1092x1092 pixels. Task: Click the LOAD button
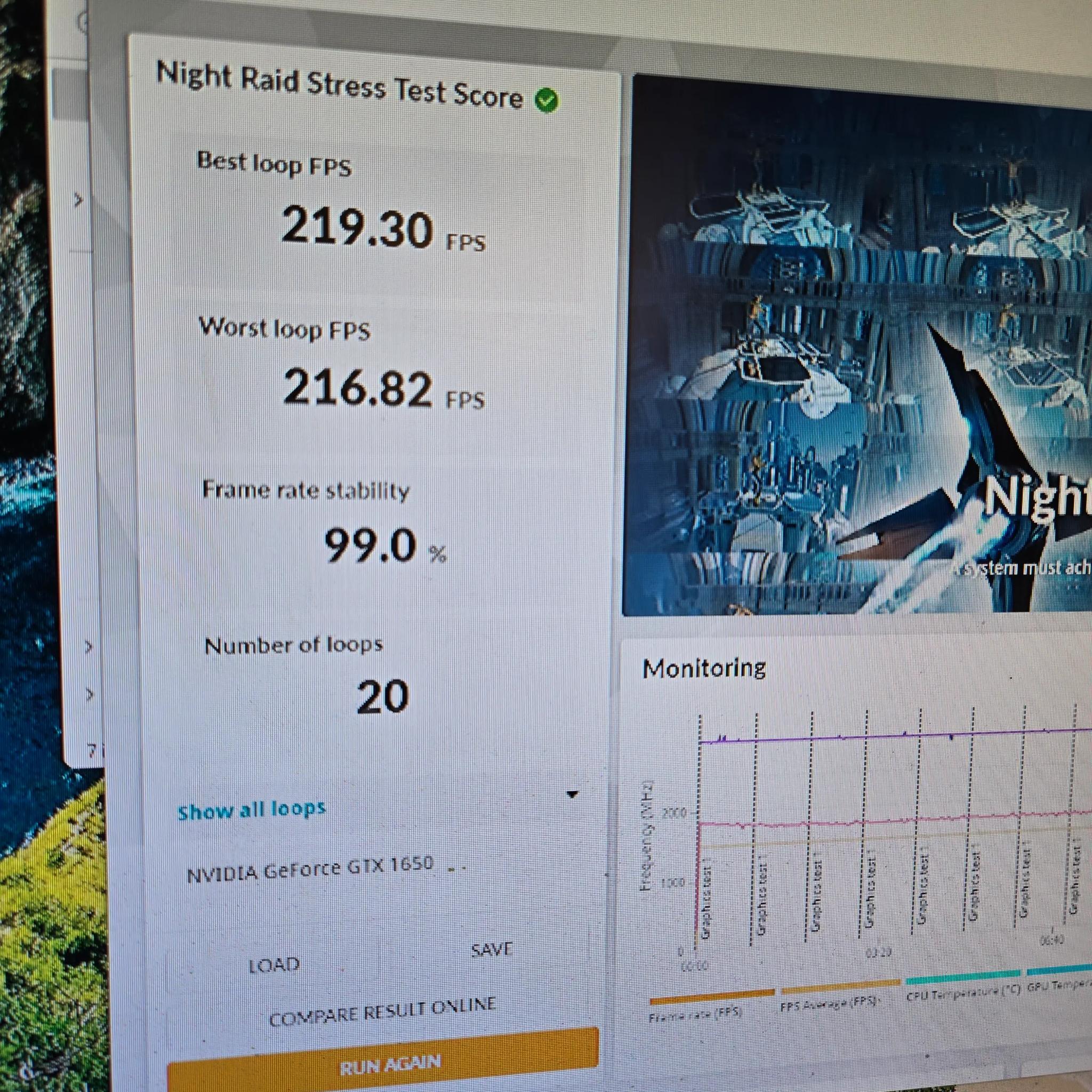coord(275,964)
